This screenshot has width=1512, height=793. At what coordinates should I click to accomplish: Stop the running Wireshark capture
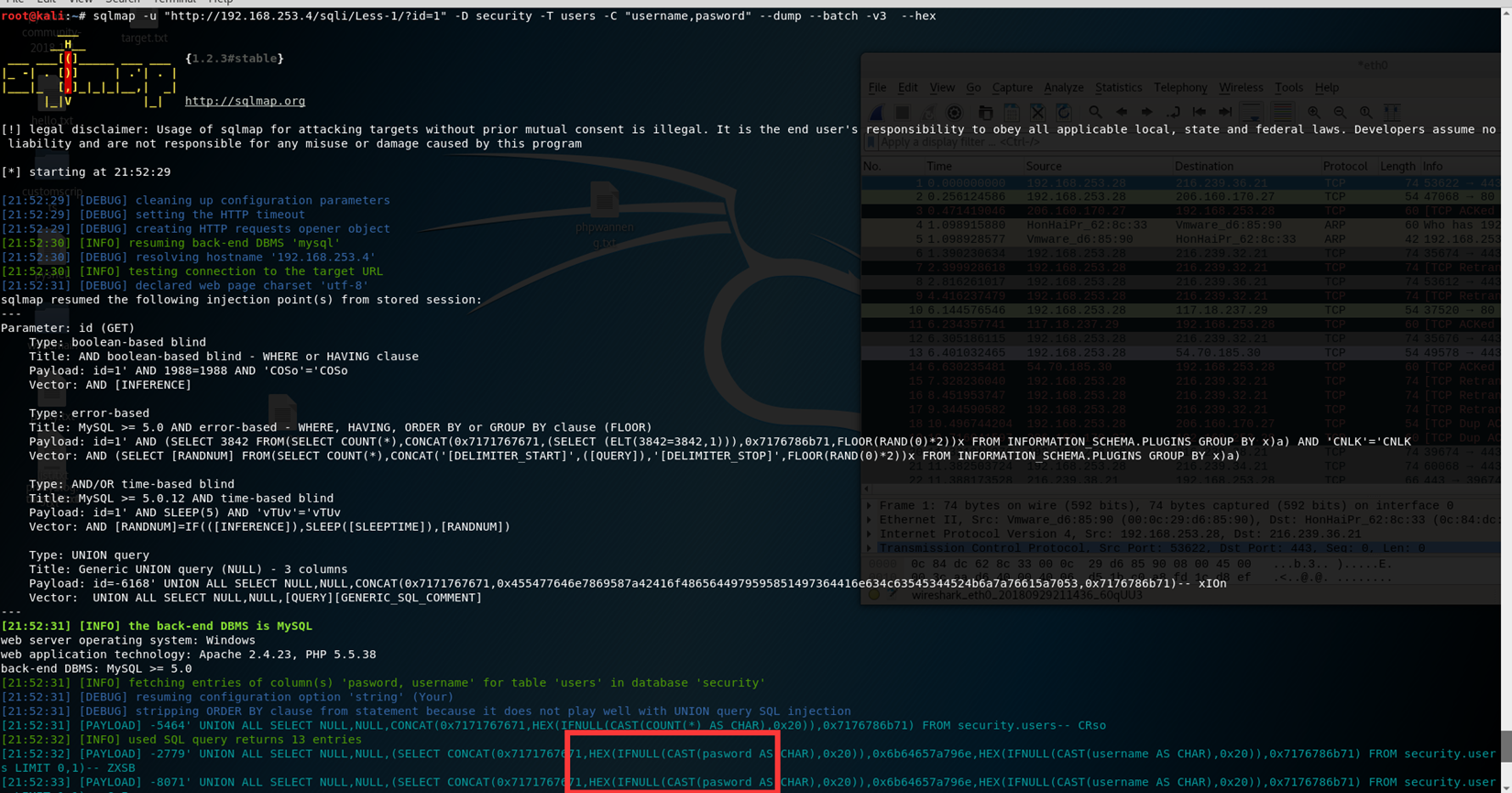pyautogui.click(x=903, y=112)
